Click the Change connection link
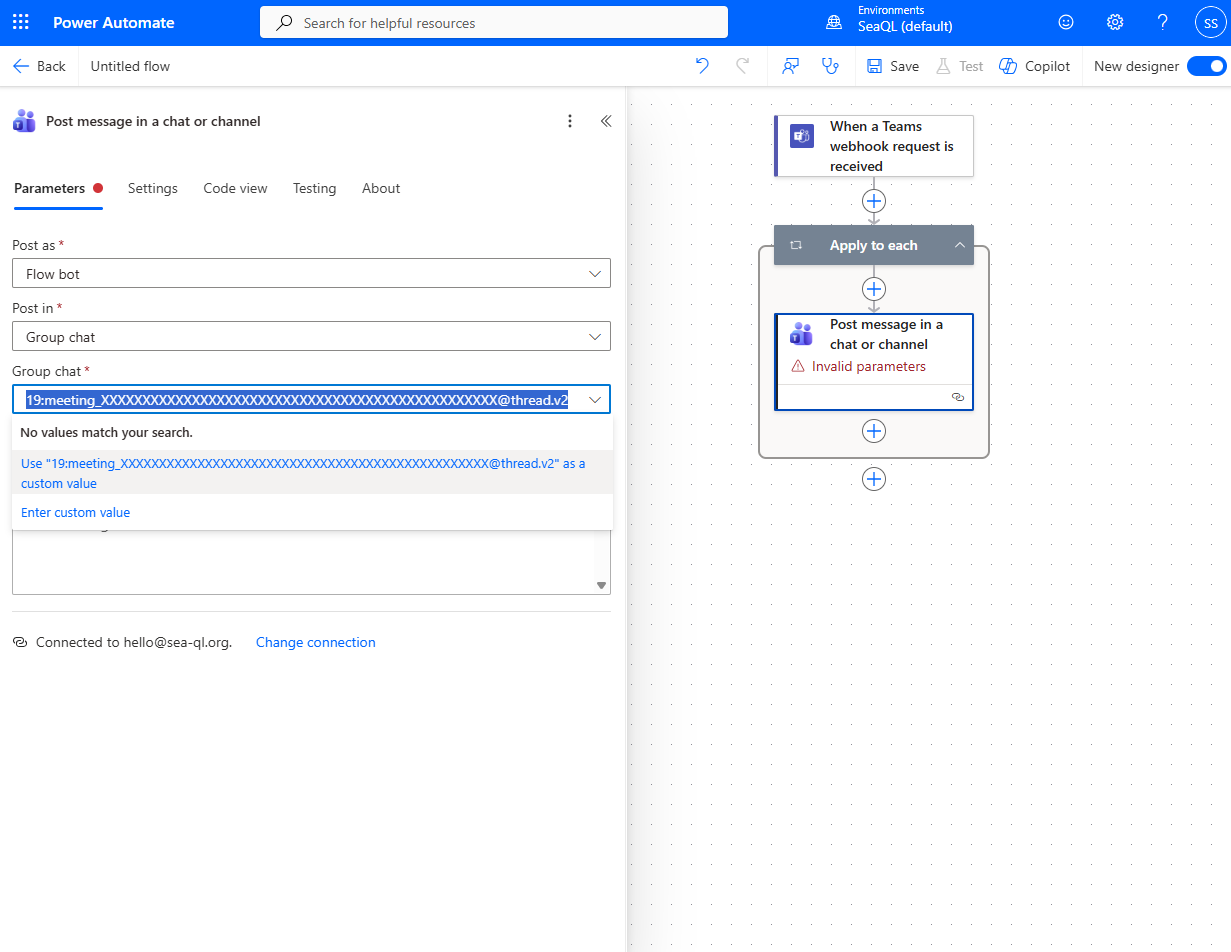1231x952 pixels. coord(315,642)
